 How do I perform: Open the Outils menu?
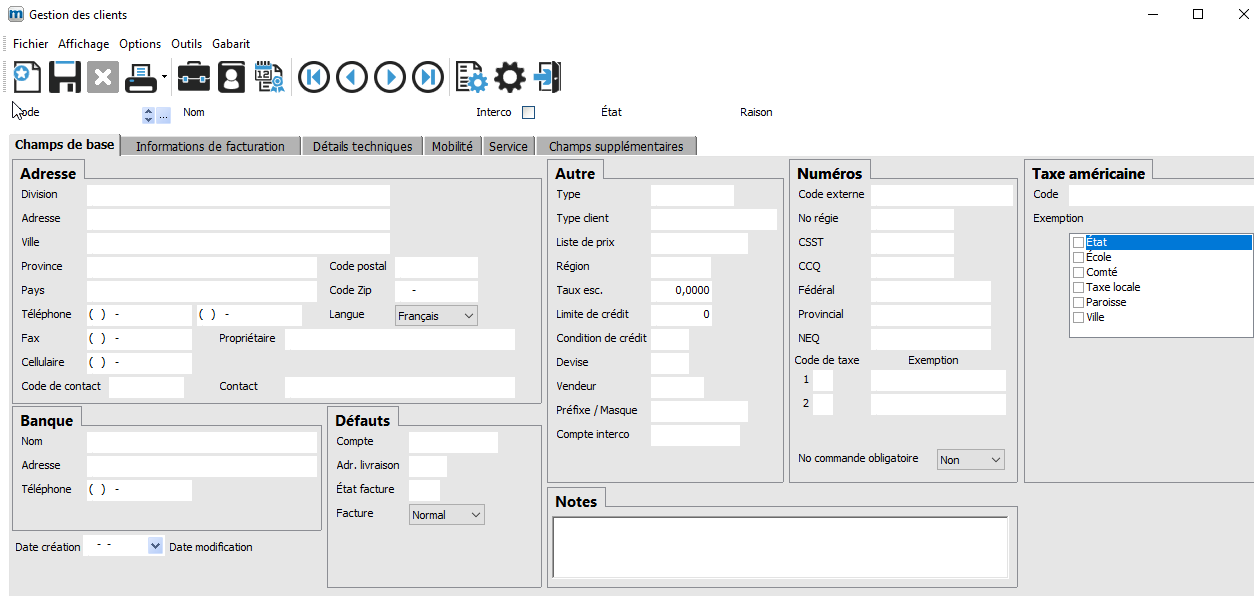[187, 44]
